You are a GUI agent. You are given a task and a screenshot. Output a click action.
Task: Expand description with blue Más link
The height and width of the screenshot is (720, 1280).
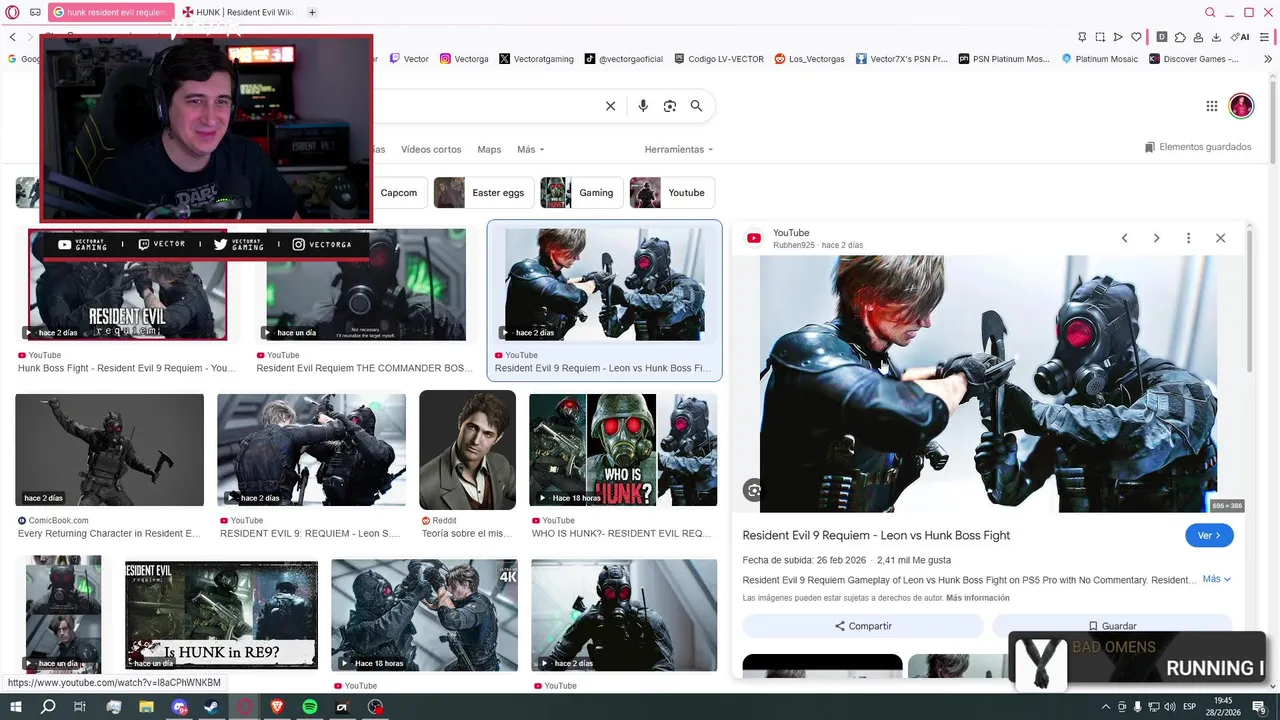(1216, 579)
